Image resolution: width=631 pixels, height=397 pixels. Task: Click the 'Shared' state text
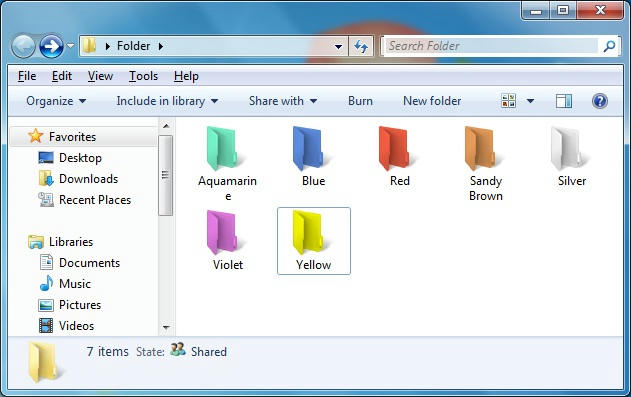tap(208, 352)
